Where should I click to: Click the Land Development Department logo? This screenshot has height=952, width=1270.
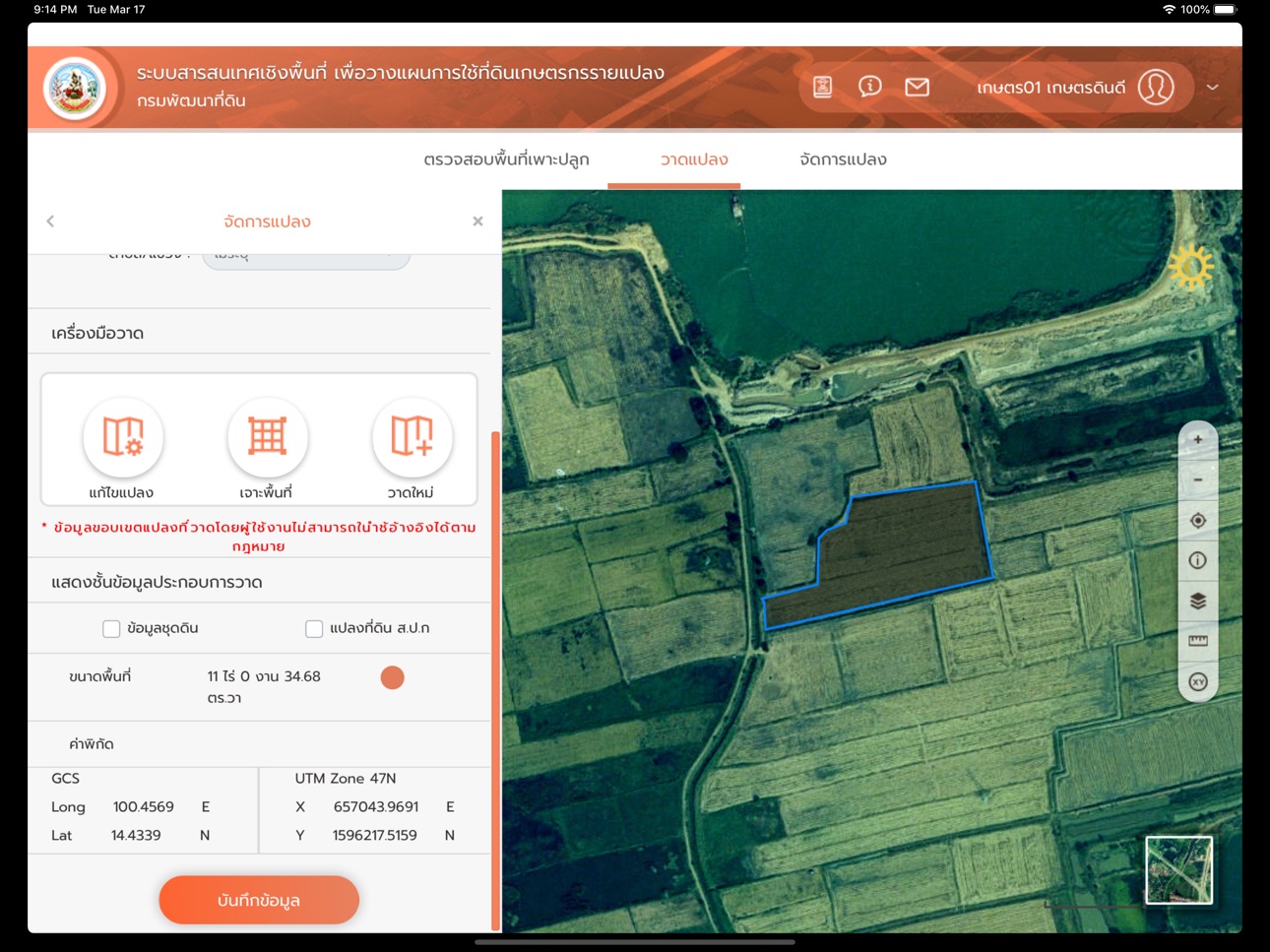75,89
